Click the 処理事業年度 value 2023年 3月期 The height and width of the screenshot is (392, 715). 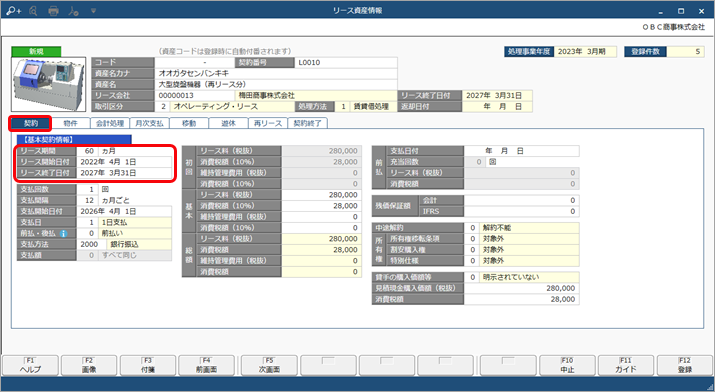pyautogui.click(x=585, y=52)
